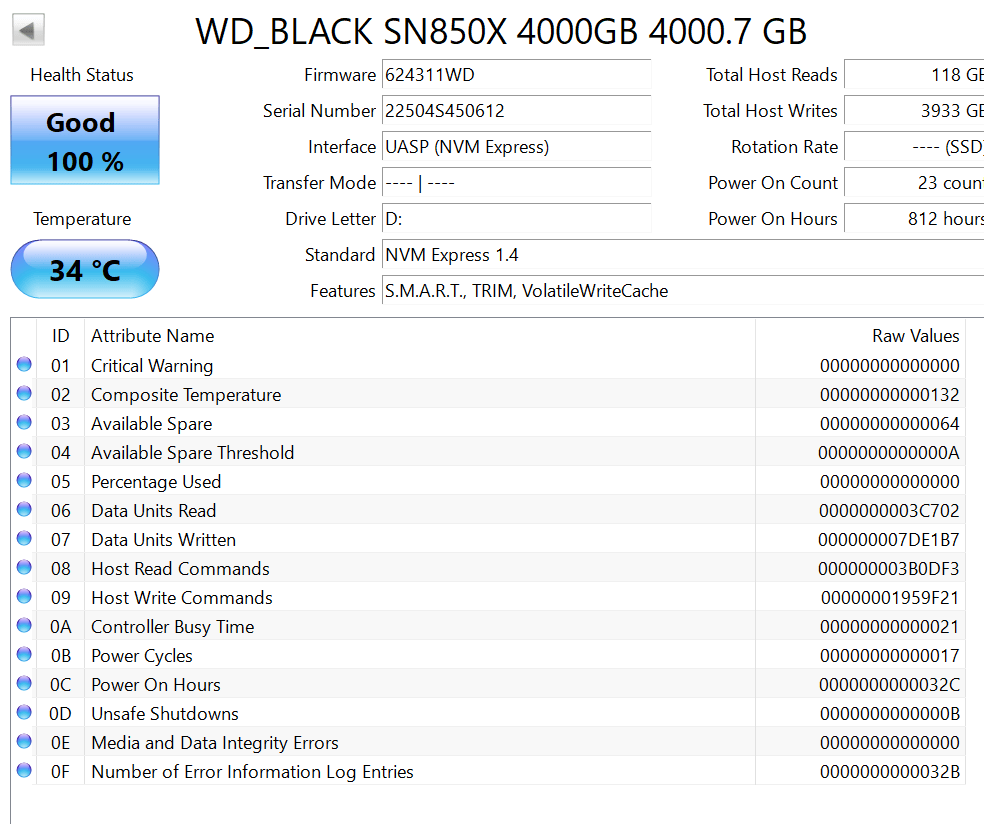Click raw value 0000000003C702
The height and width of the screenshot is (824, 984).
point(889,511)
